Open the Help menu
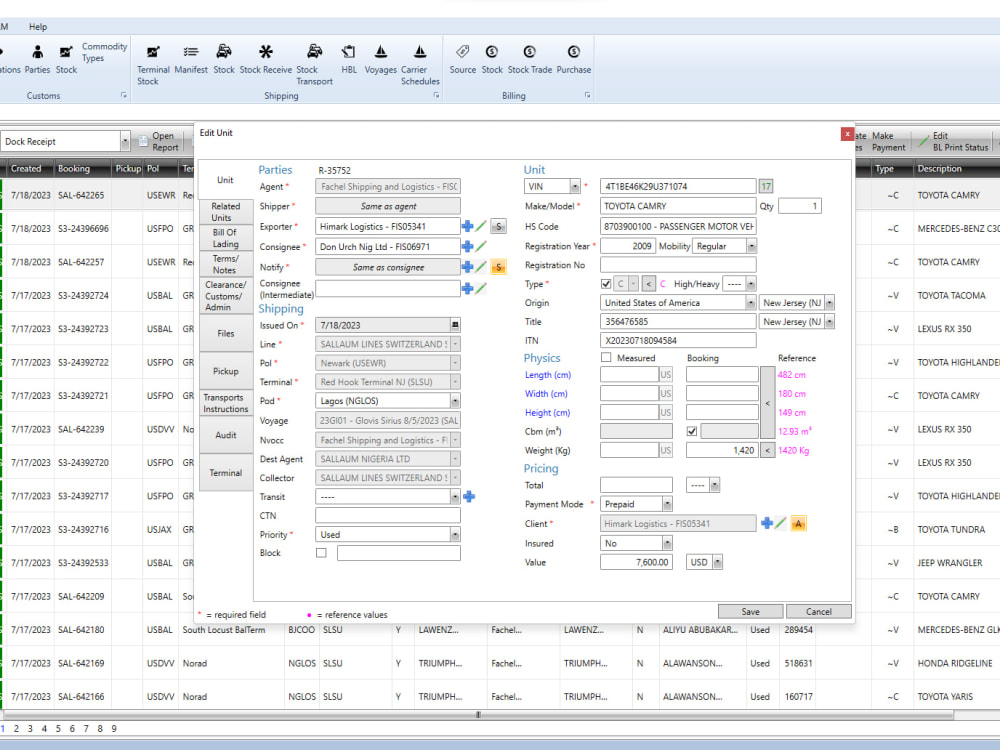This screenshot has height=750, width=1000. pyautogui.click(x=38, y=27)
